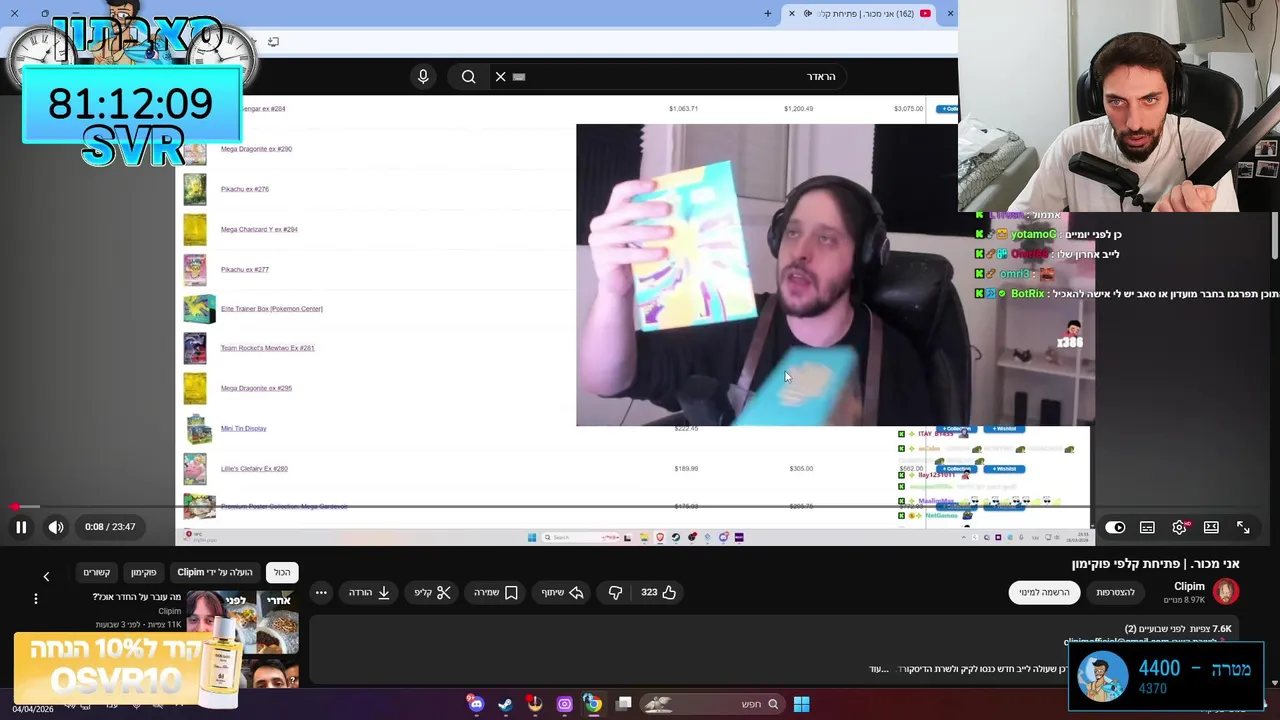The width and height of the screenshot is (1280, 720).
Task: Mute the video volume speaker icon
Action: tap(56, 527)
